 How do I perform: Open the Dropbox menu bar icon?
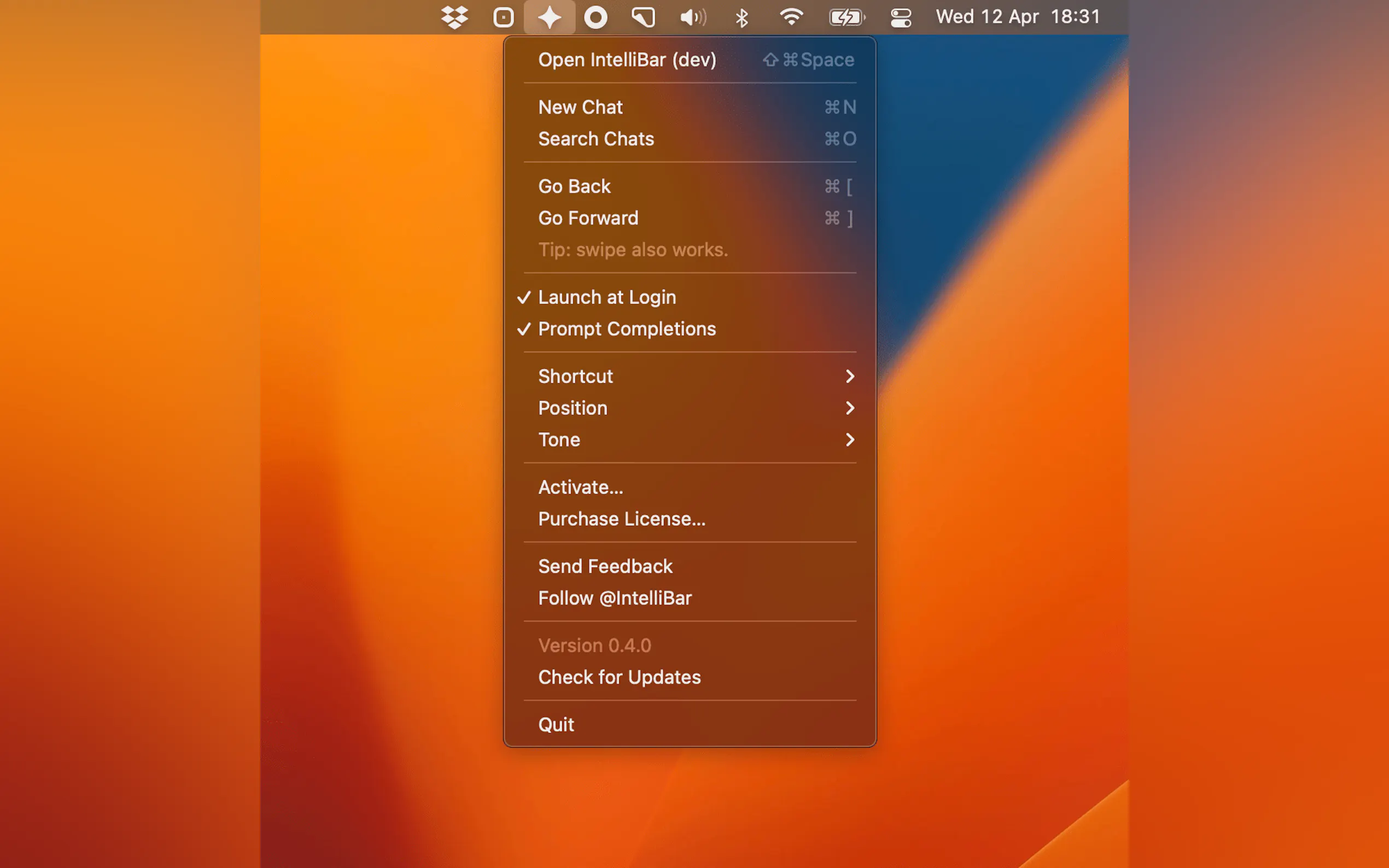[454, 17]
